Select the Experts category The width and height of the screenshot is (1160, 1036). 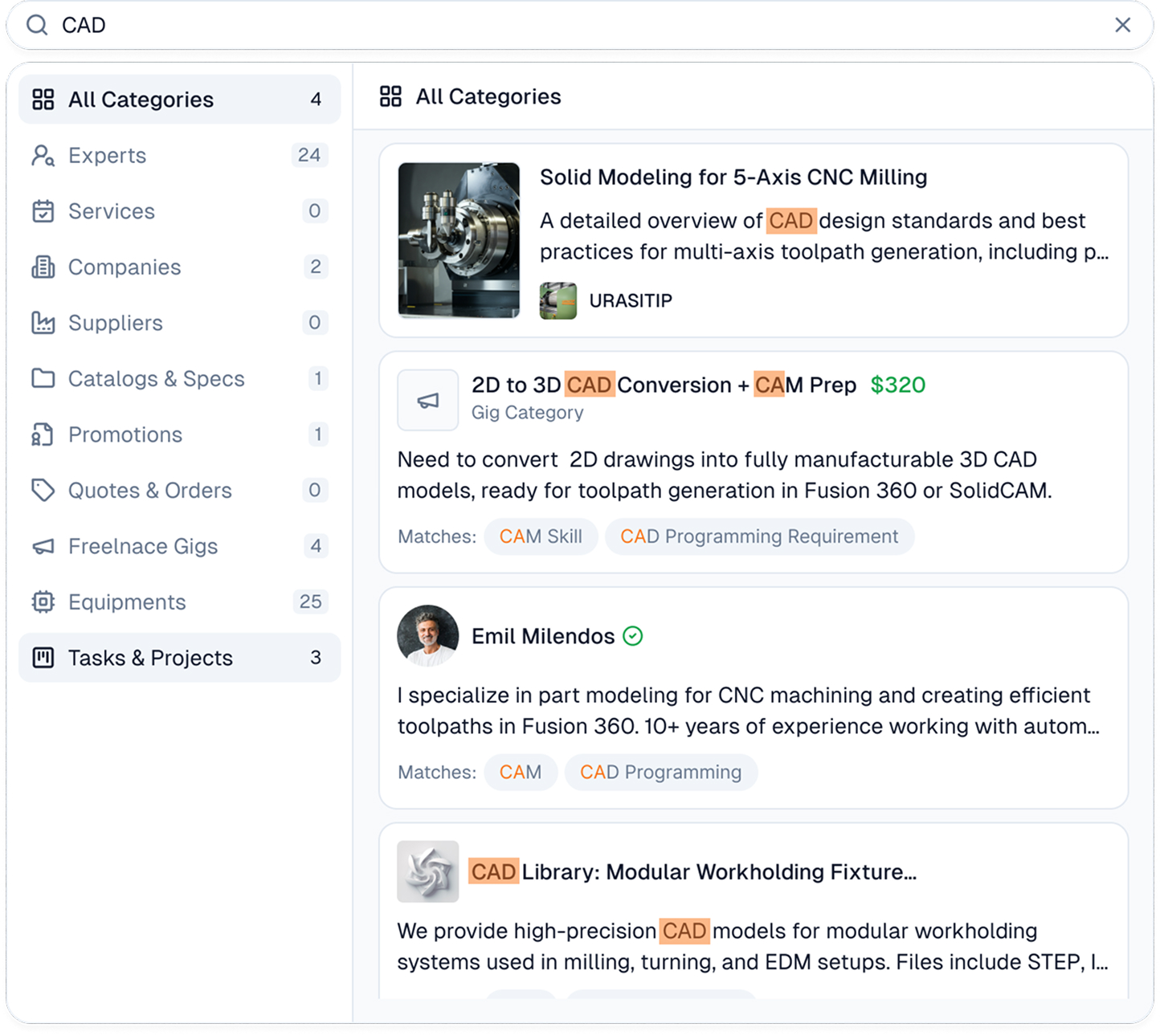tap(180, 155)
